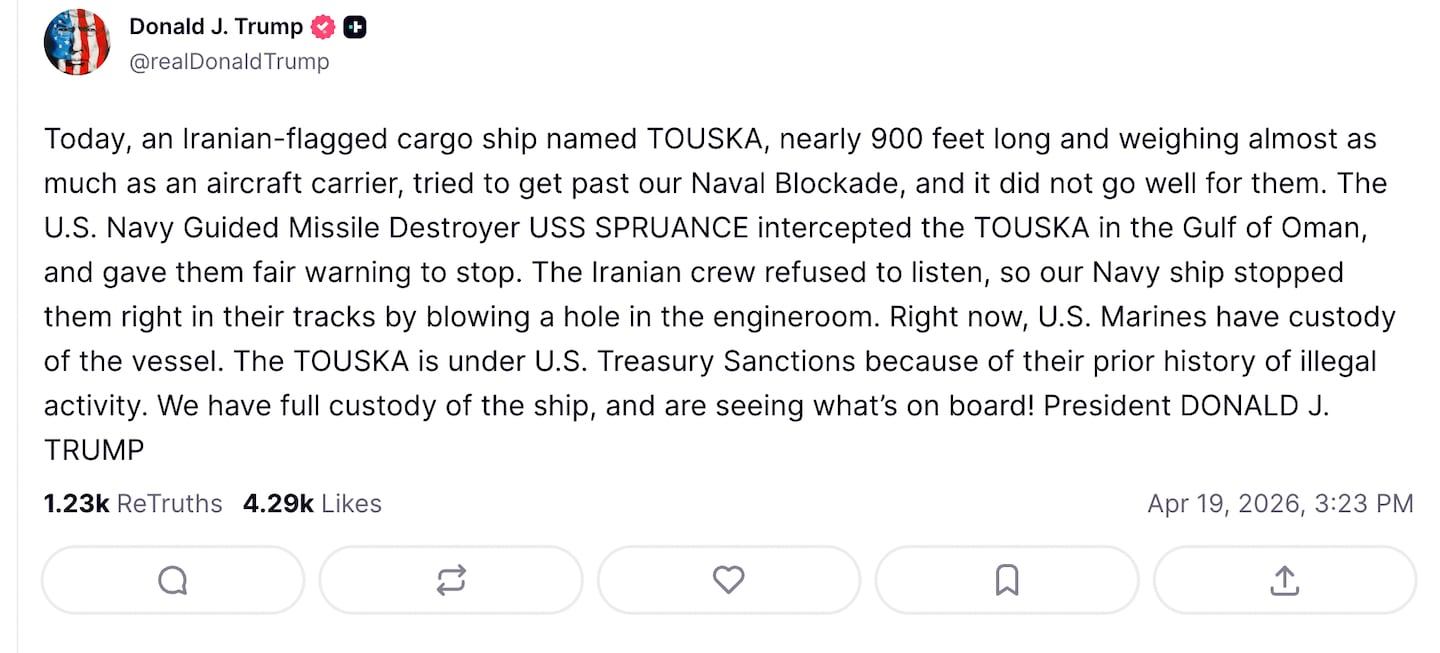Open the share upload icon
Image resolution: width=1440 pixels, height=653 pixels.
pos(1284,580)
